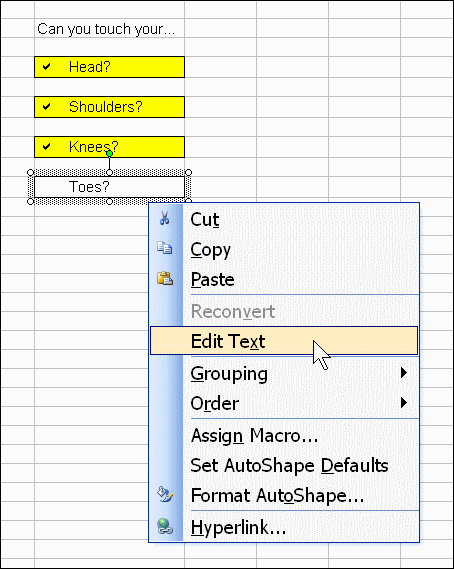
Task: Open the Order menu item
Action: (x=284, y=403)
